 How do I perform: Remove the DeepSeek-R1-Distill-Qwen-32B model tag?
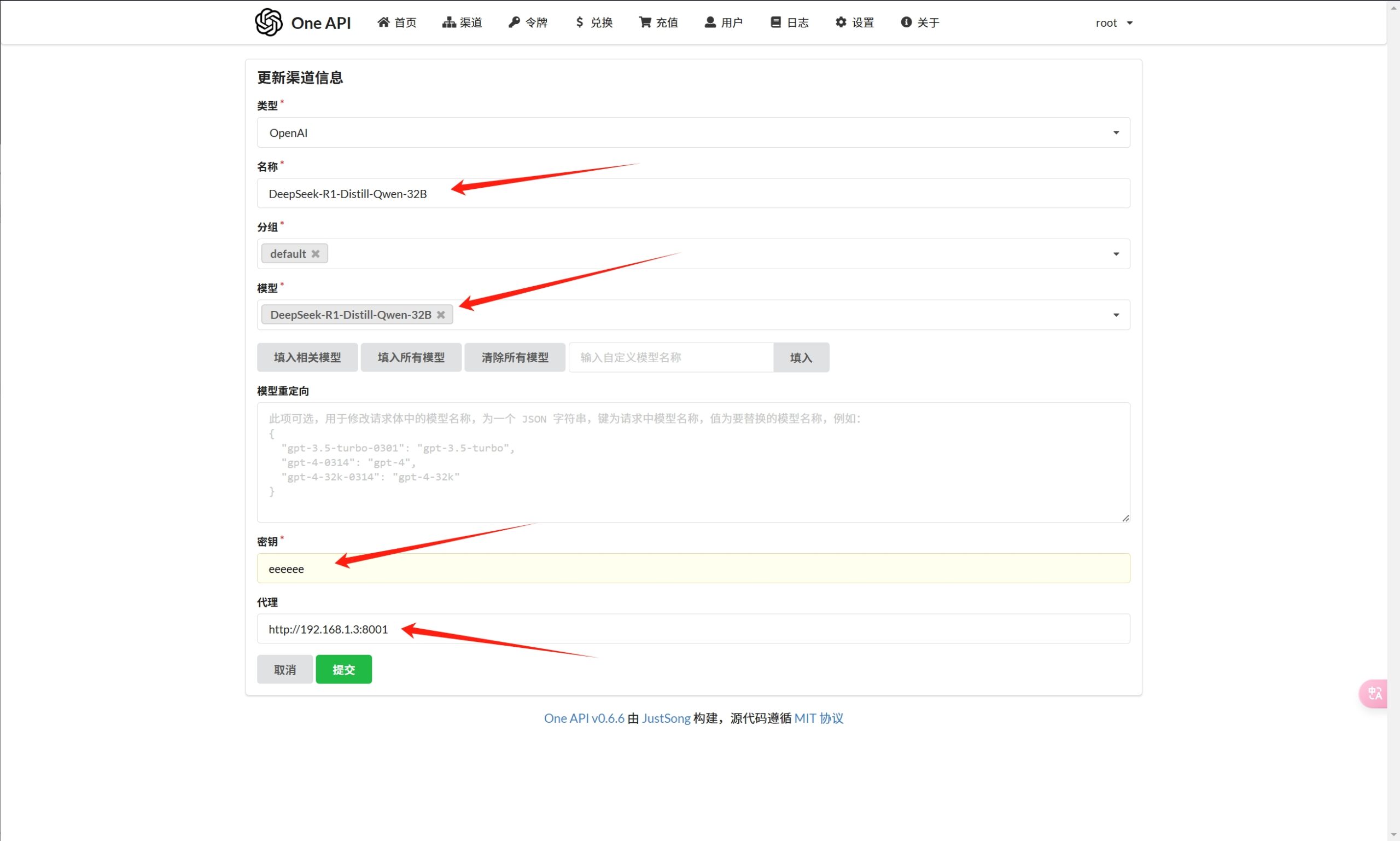(441, 315)
